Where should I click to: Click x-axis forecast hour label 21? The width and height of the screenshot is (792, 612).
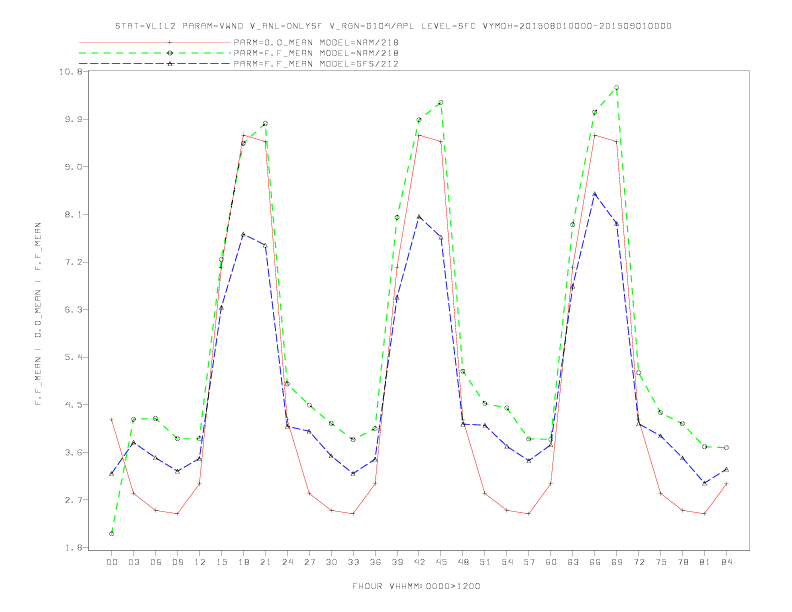(265, 562)
